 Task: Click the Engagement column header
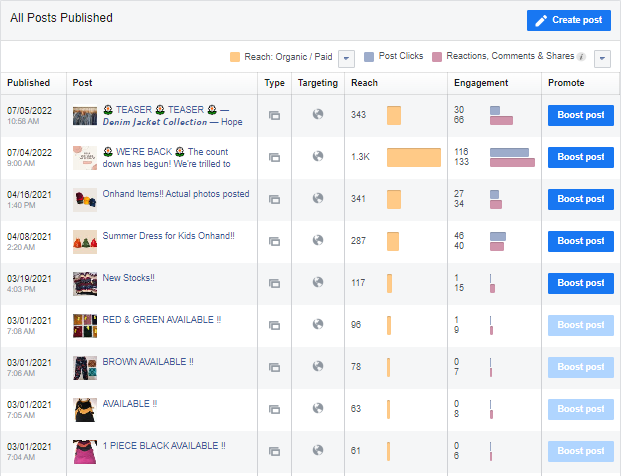481,83
